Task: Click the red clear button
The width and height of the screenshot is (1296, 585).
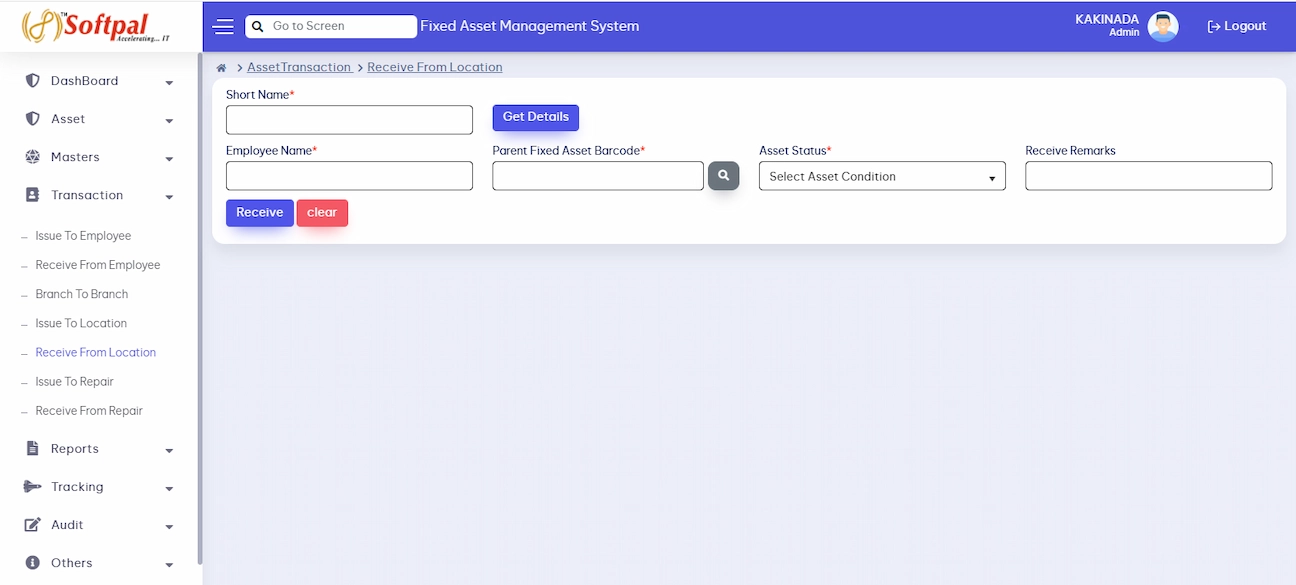Action: point(322,213)
